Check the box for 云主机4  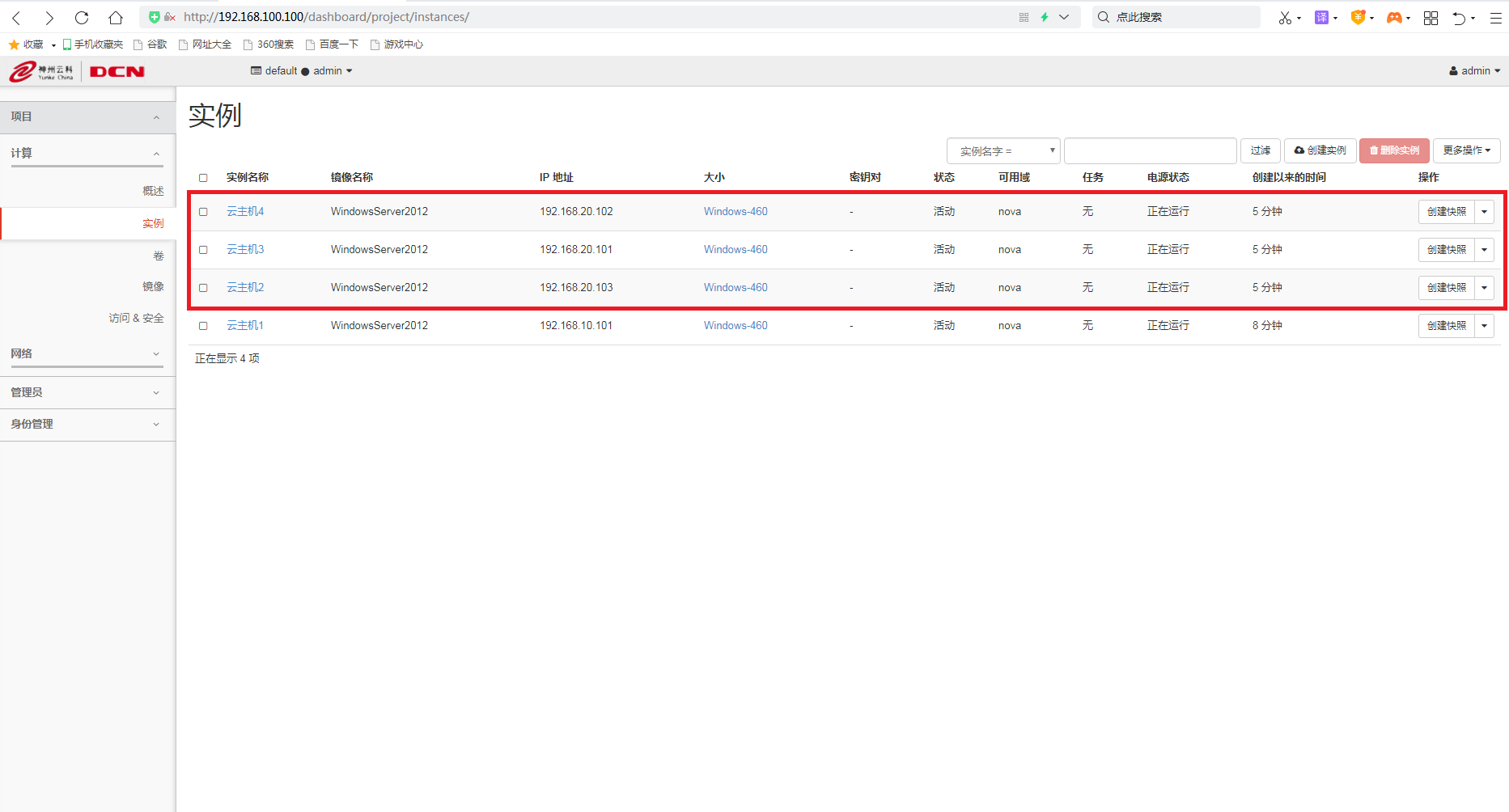(203, 212)
